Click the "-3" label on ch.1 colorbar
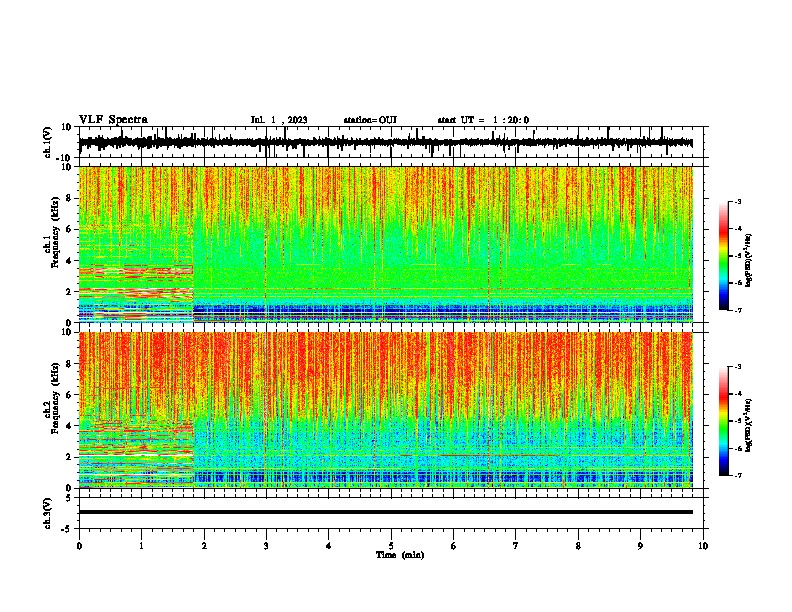The height and width of the screenshot is (612, 792). coord(738,202)
